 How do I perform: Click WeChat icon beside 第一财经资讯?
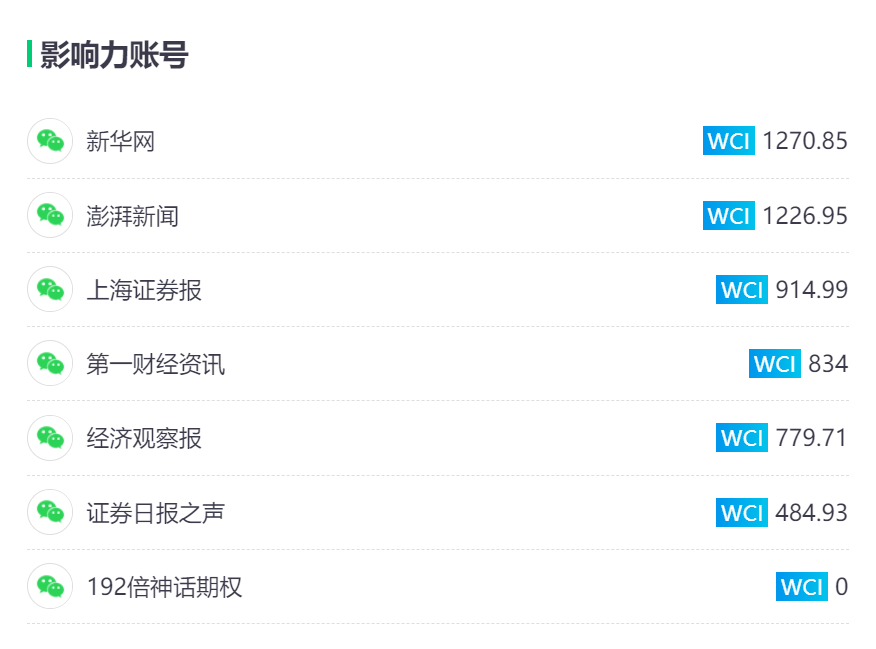[50, 364]
